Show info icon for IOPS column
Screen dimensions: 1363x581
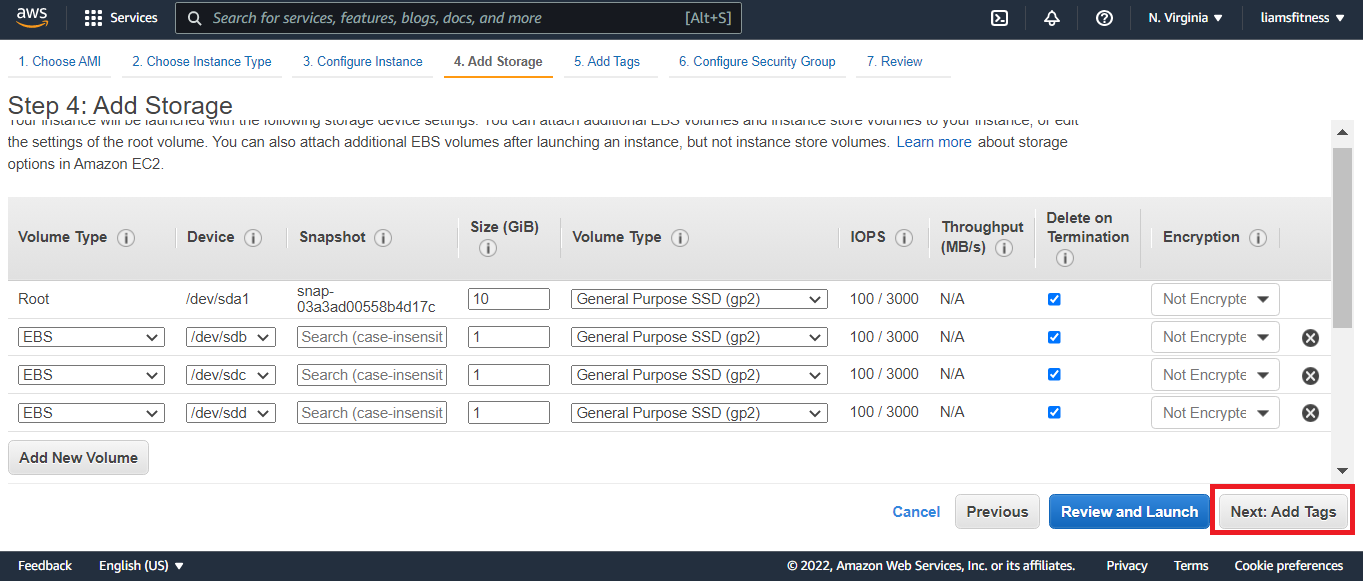click(x=904, y=238)
